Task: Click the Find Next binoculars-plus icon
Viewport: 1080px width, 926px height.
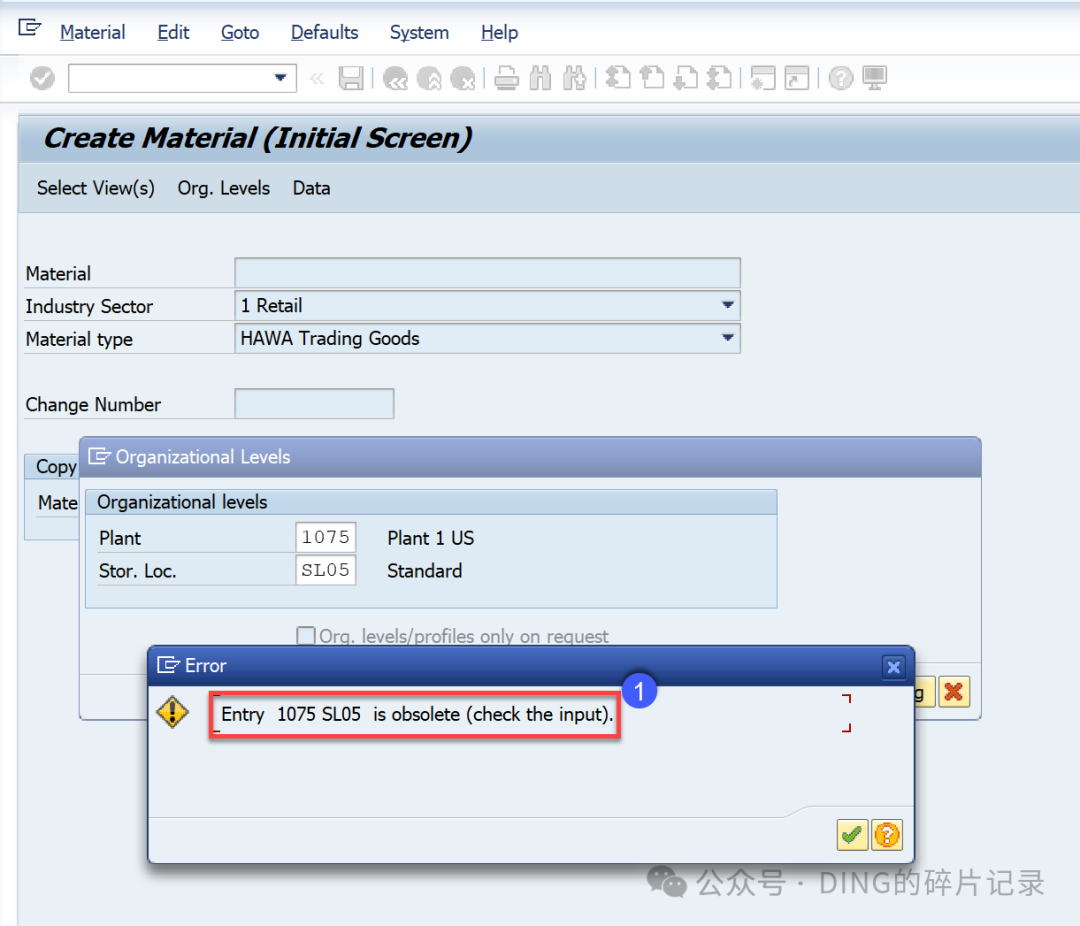Action: point(574,78)
